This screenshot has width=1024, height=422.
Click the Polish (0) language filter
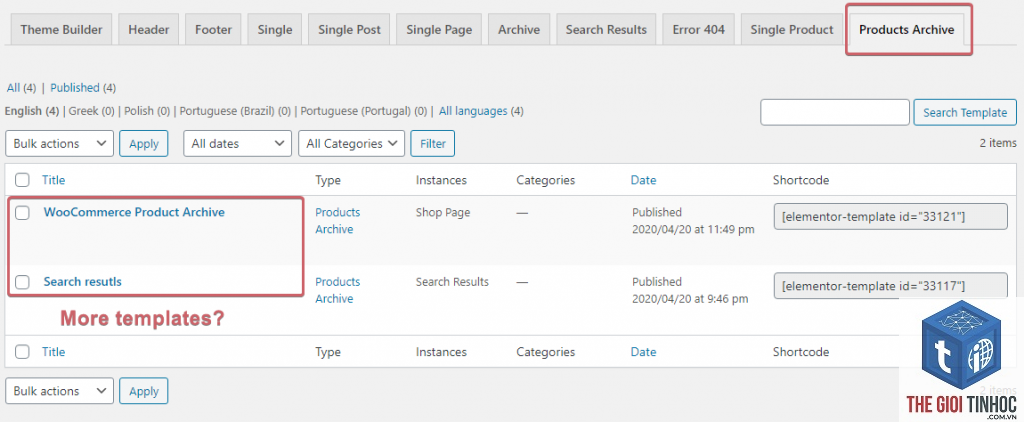148,111
